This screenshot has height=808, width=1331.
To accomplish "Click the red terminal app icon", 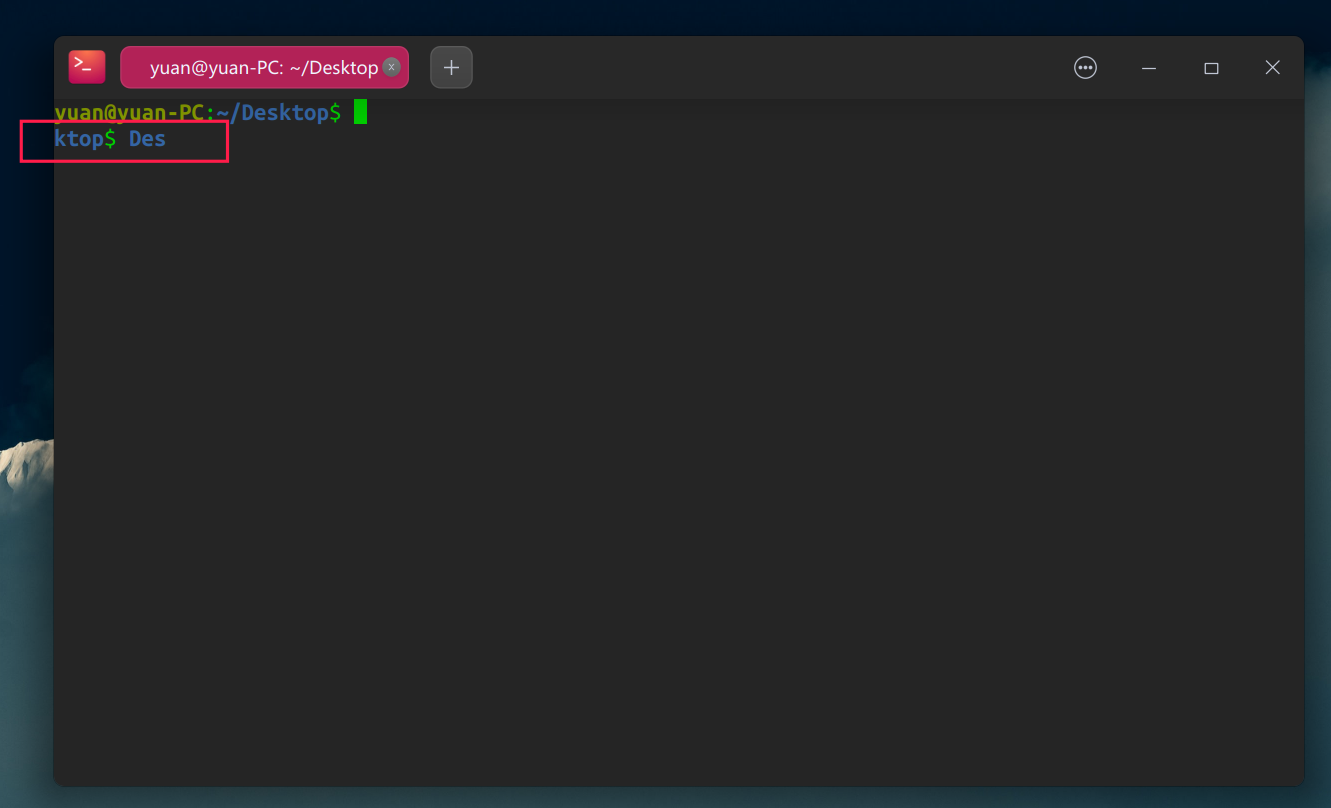I will pos(87,67).
